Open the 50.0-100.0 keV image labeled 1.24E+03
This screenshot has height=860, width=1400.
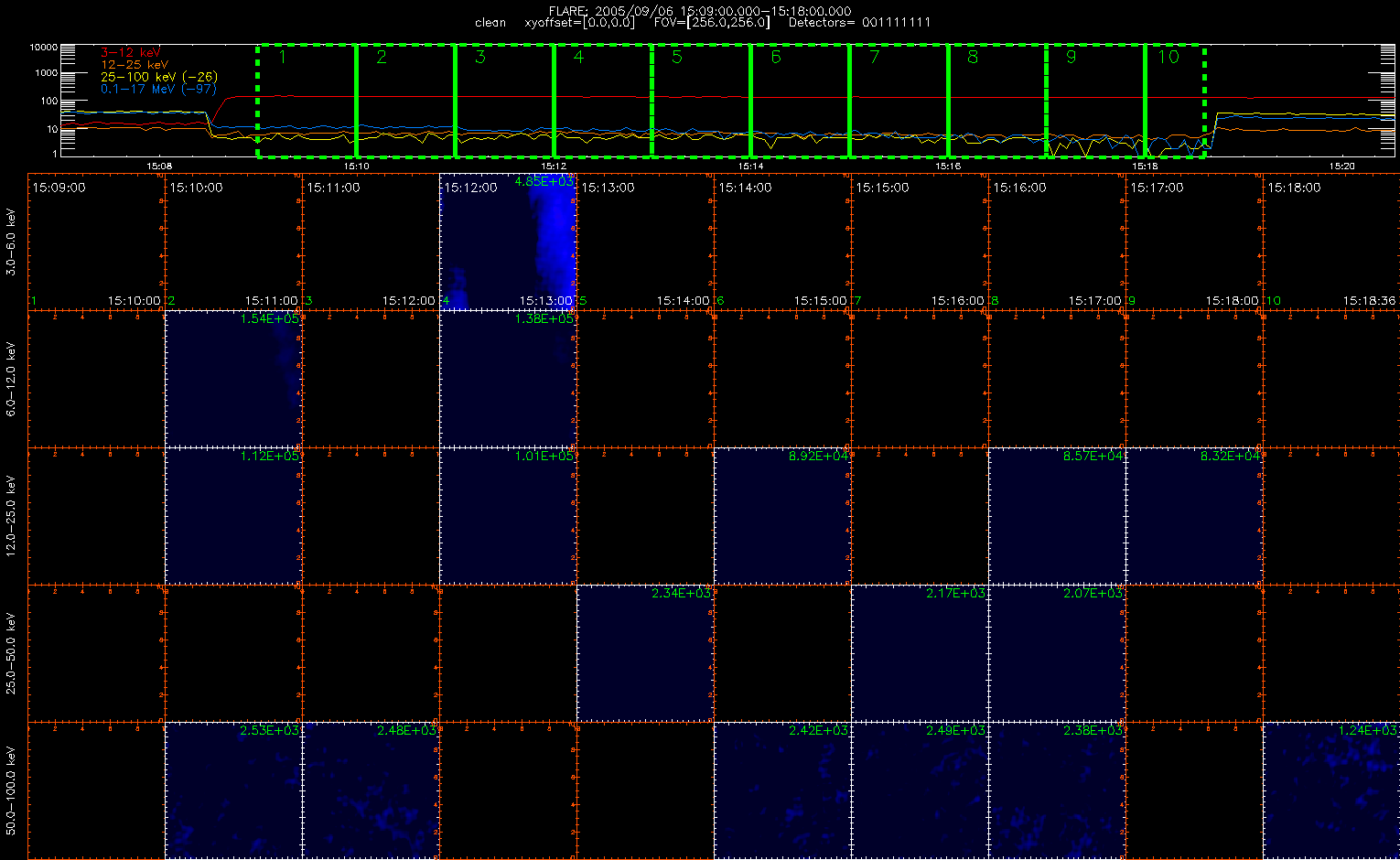pos(1331,790)
